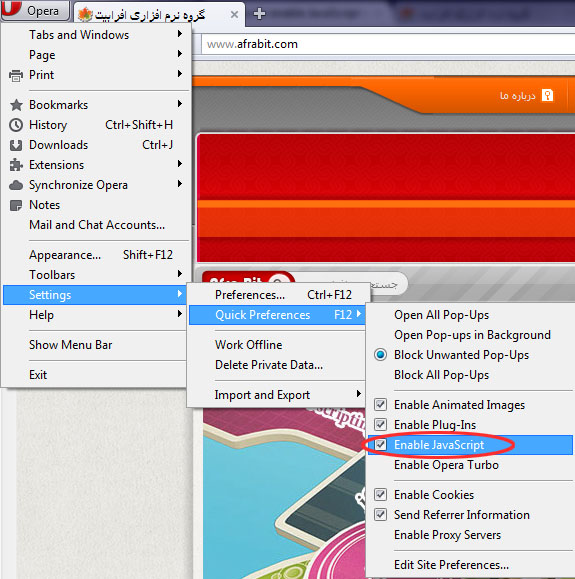Select Quick Preferences entry
The width and height of the screenshot is (575, 579).
(x=277, y=315)
